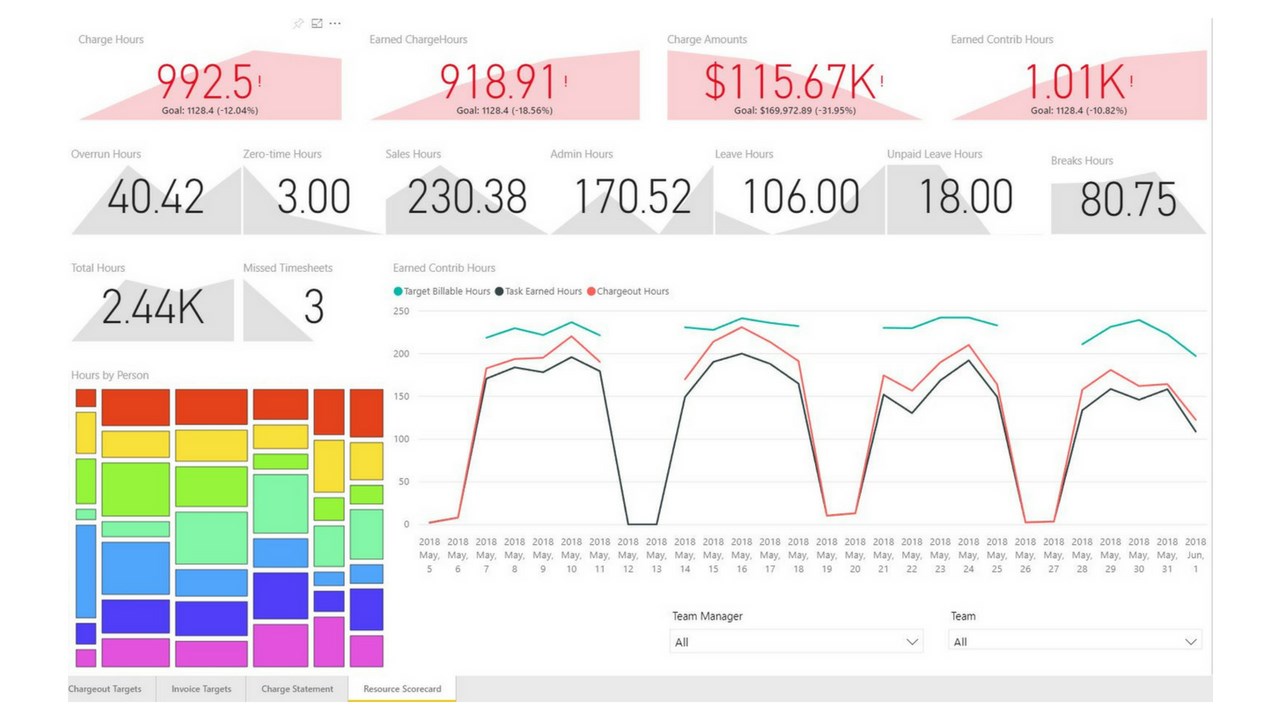The height and width of the screenshot is (720, 1280).
Task: Select the Resource Scorecard tab
Action: [x=401, y=689]
